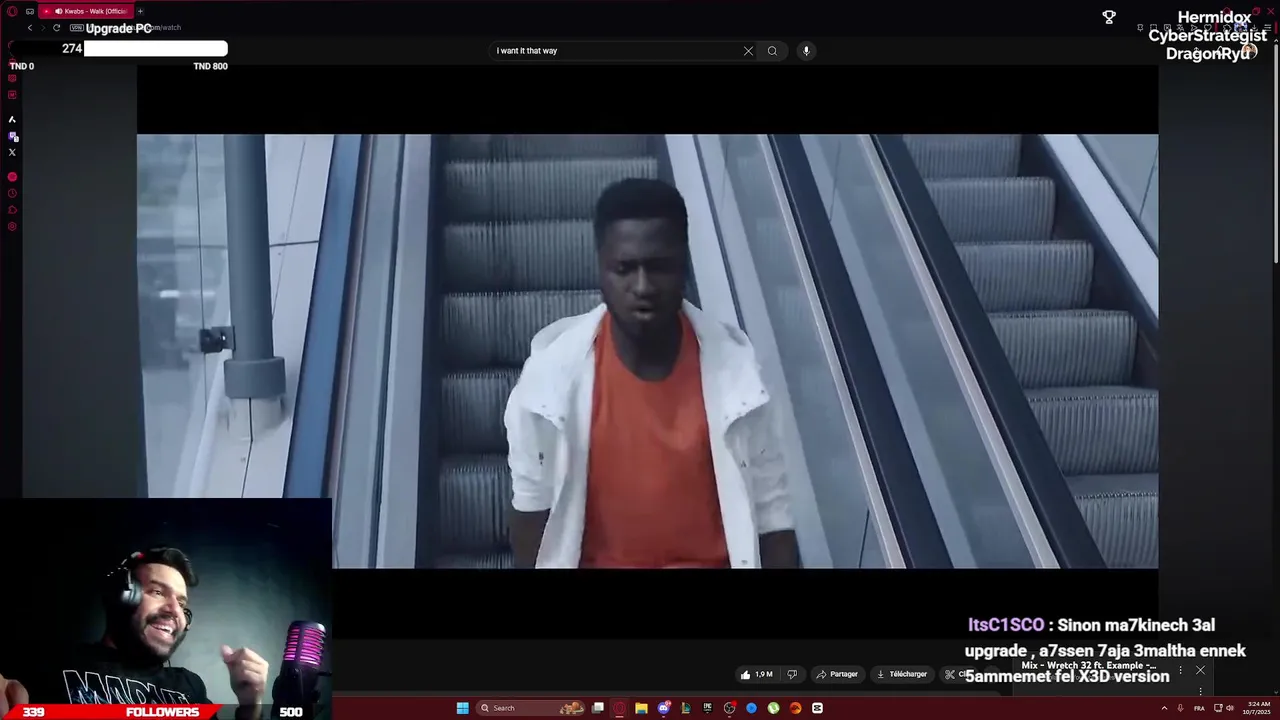Screen dimensions: 1280x720
Task: Open Task View on taskbar
Action: (597, 708)
